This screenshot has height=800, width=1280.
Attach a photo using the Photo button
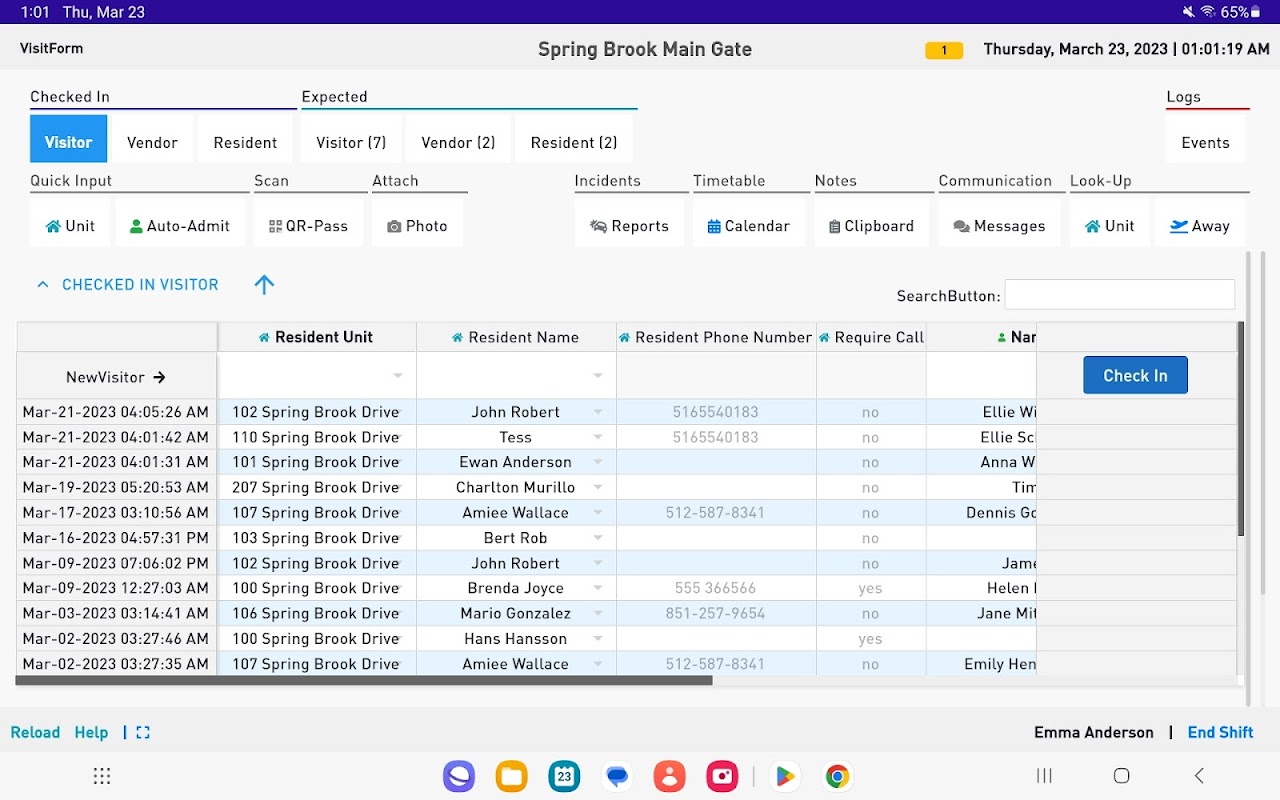pyautogui.click(x=417, y=226)
